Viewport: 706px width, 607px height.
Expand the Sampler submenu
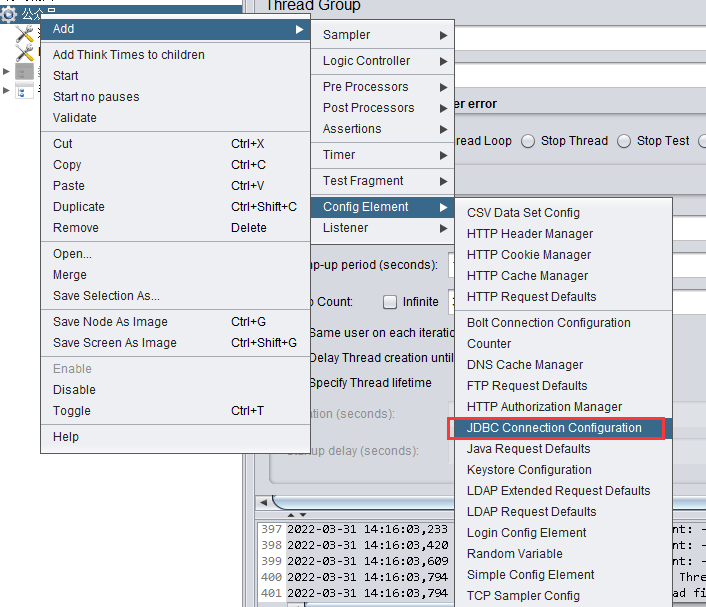pos(382,35)
